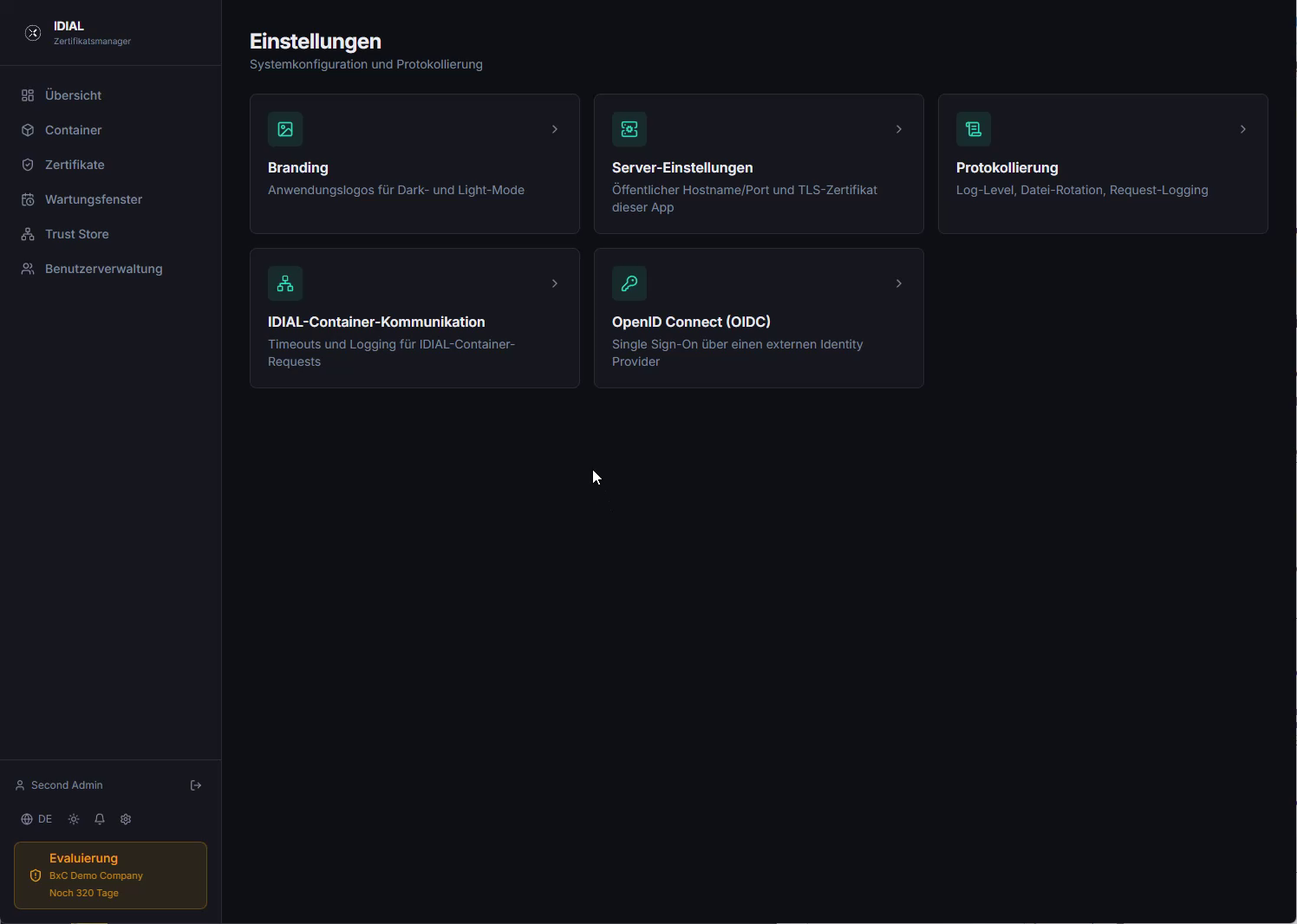Click the Branding image icon

point(285,129)
